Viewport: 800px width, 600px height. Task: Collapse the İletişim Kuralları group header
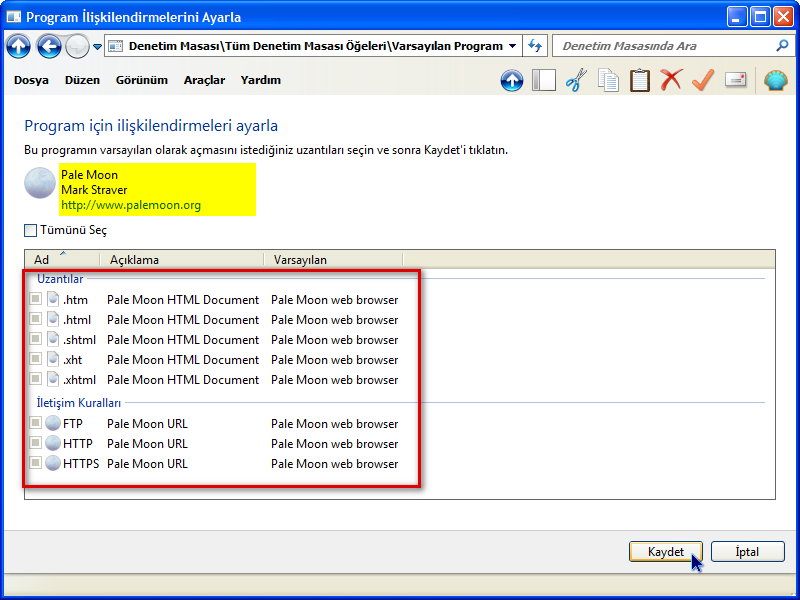coord(79,403)
